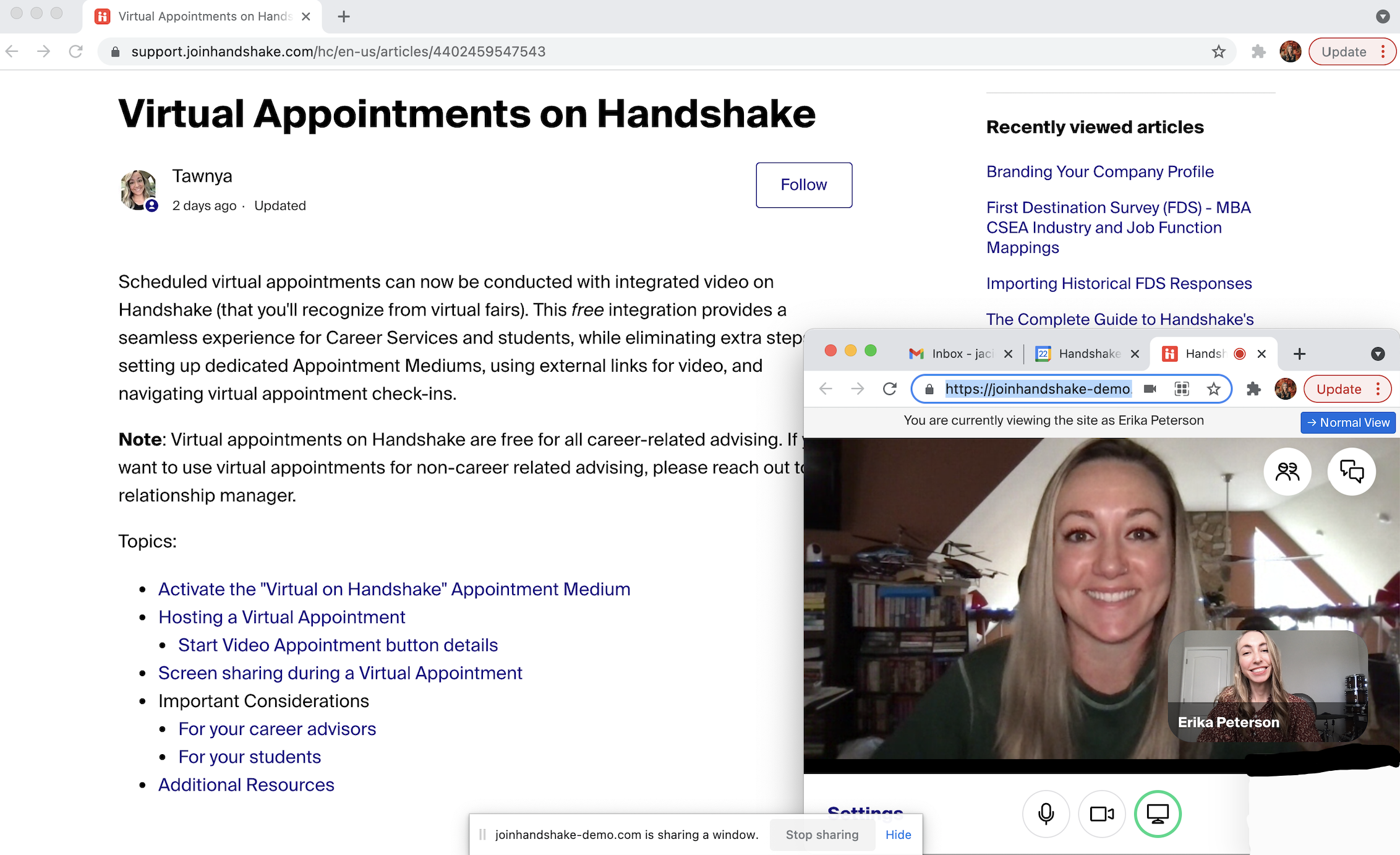
Task: Open a new tab in small window
Action: 1299,353
